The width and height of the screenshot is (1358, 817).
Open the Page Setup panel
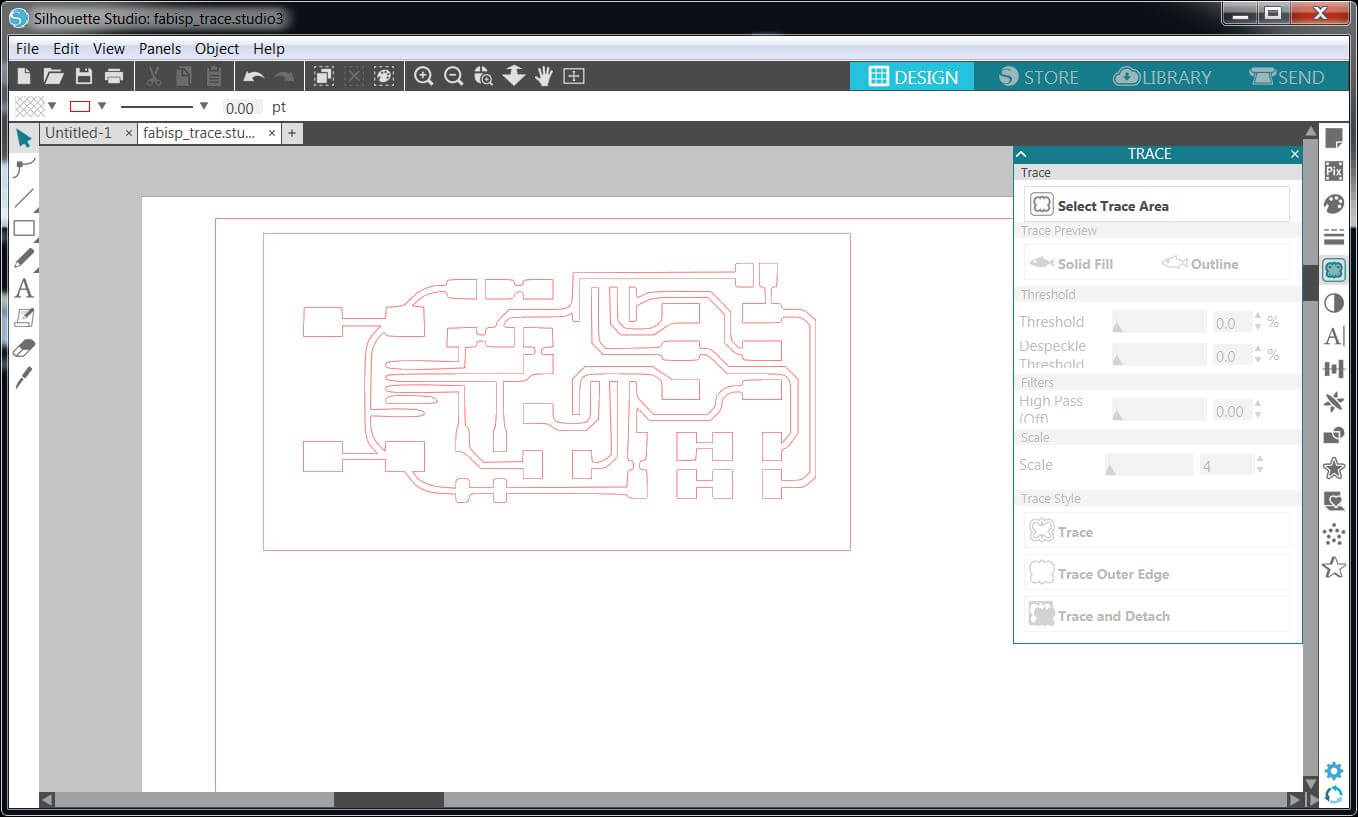tap(1333, 138)
